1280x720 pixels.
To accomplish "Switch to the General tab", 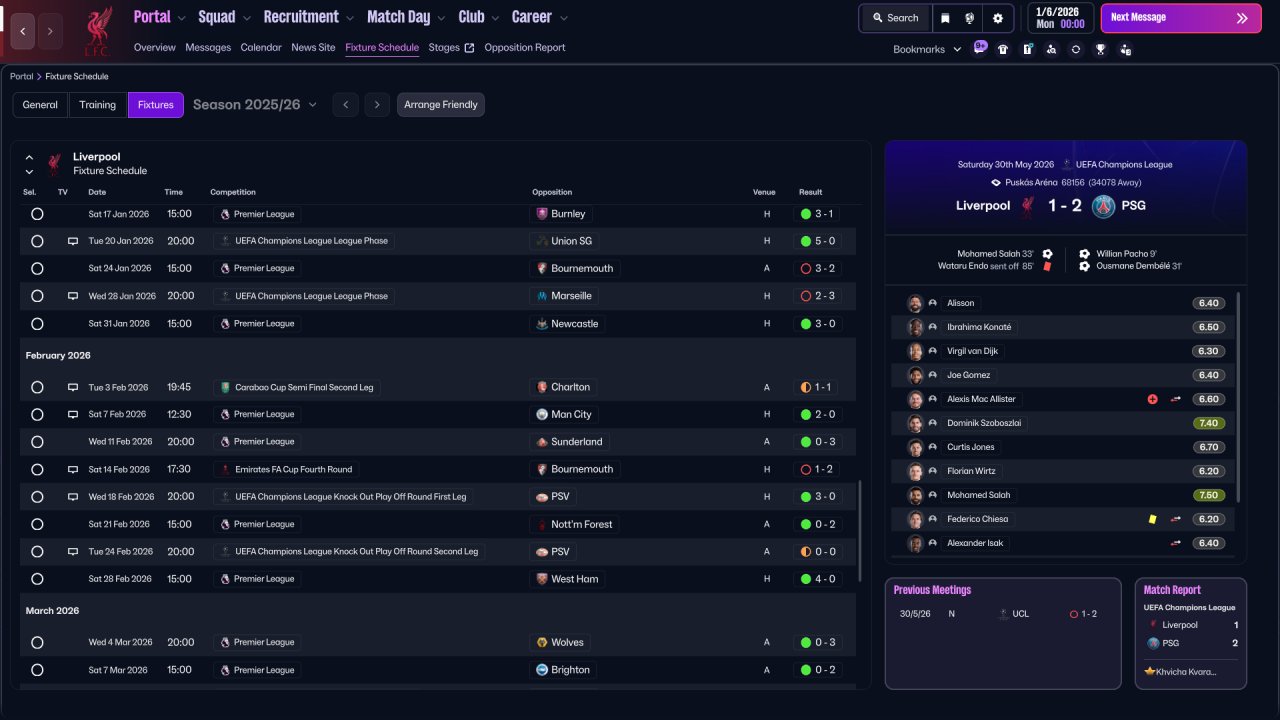I will point(40,105).
